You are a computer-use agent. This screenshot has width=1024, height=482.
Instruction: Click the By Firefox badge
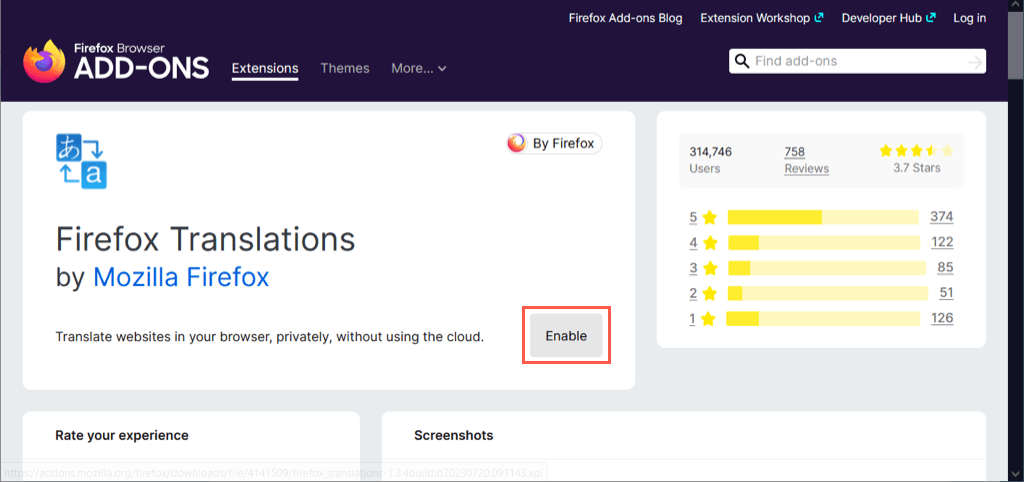coord(553,143)
